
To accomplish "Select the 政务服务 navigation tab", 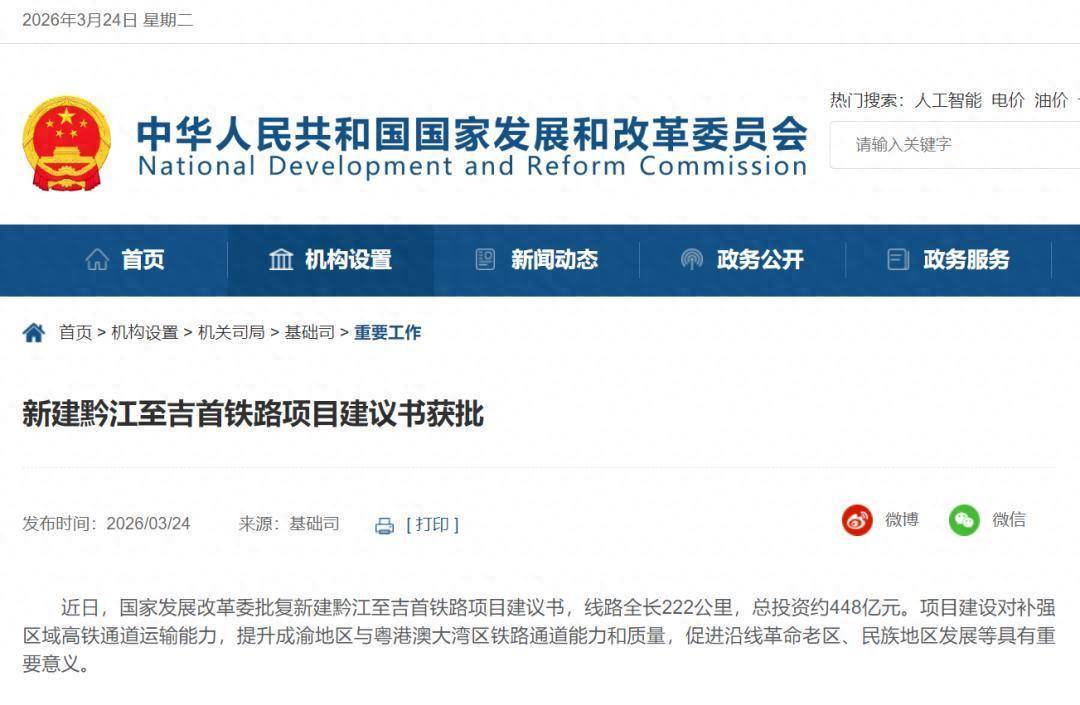I will pyautogui.click(x=966, y=260).
